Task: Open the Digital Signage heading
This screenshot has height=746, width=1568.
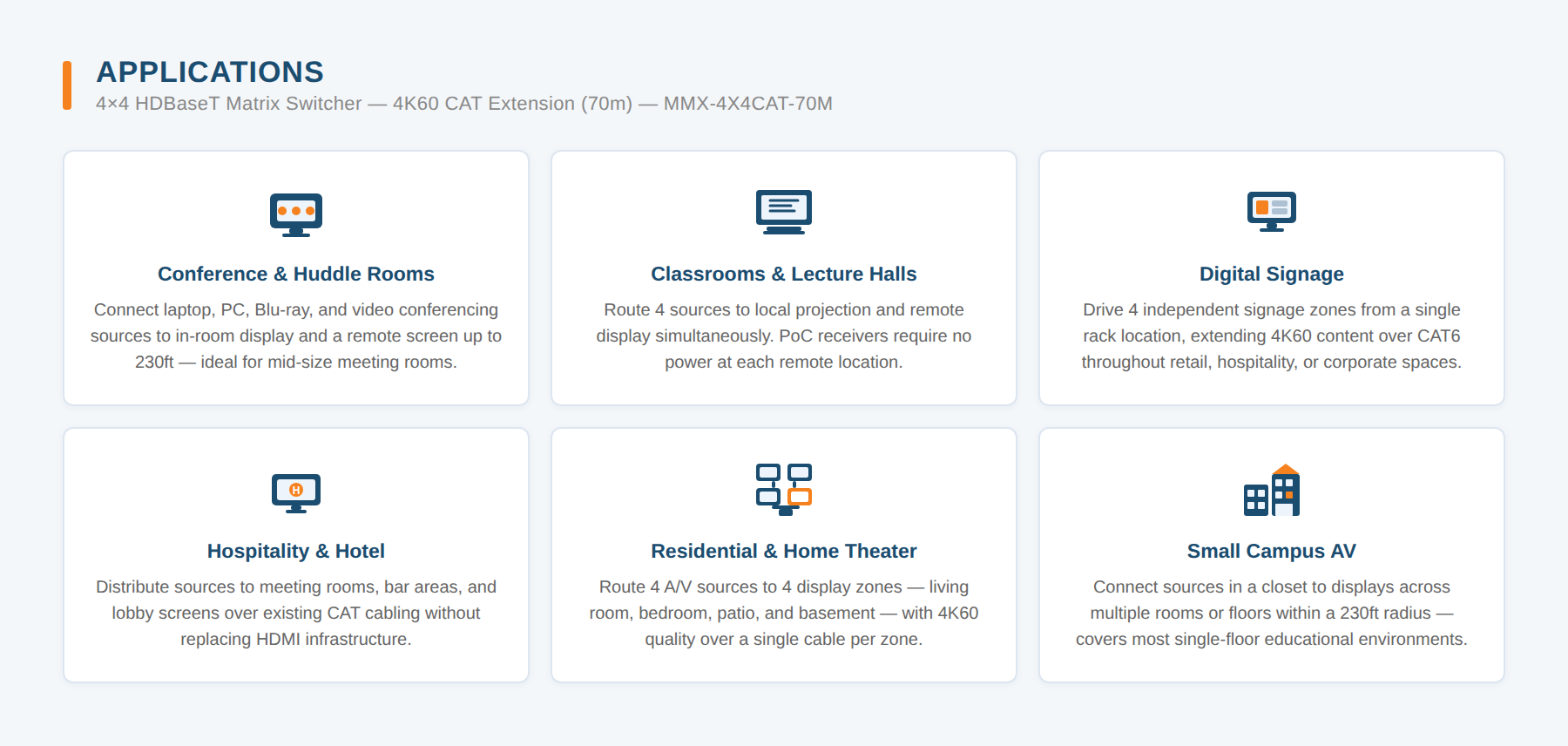Action: 1272,274
